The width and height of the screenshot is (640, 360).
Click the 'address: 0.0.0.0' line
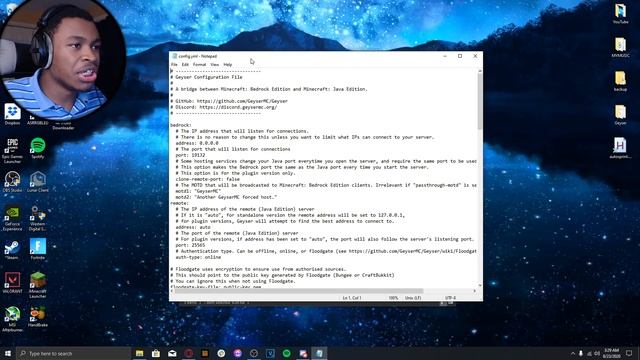click(x=197, y=143)
